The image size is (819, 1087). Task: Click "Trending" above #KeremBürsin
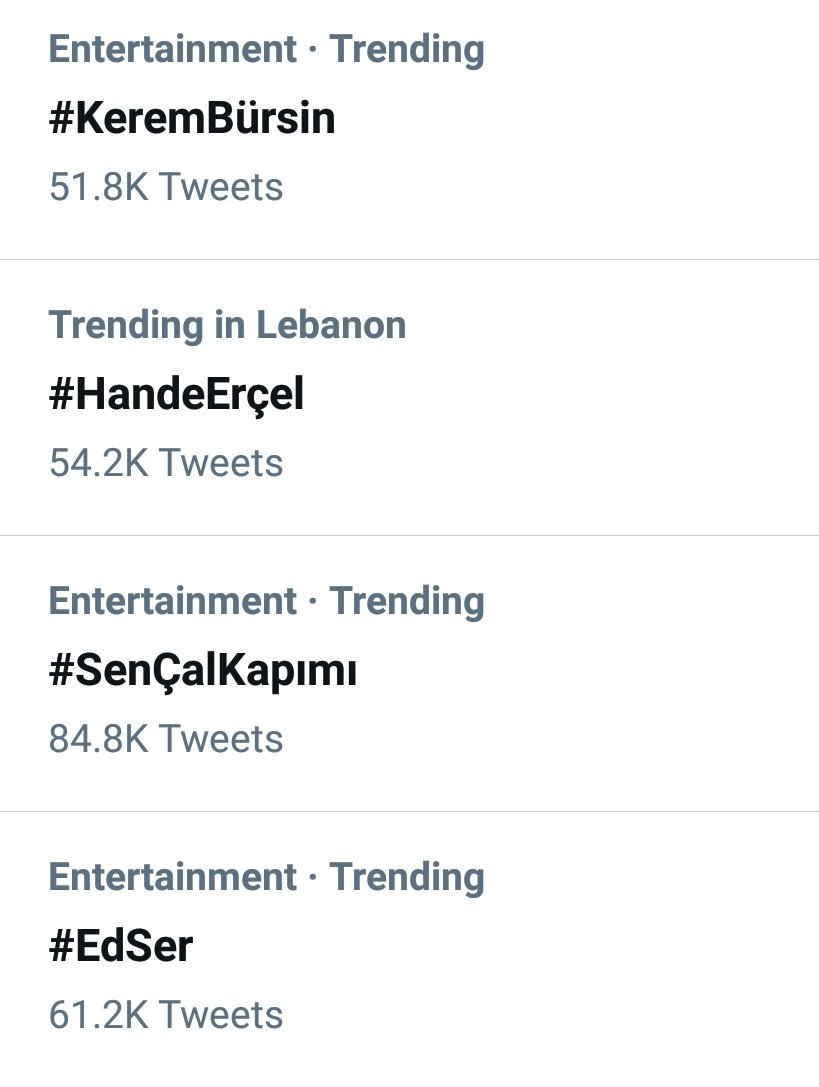[407, 49]
